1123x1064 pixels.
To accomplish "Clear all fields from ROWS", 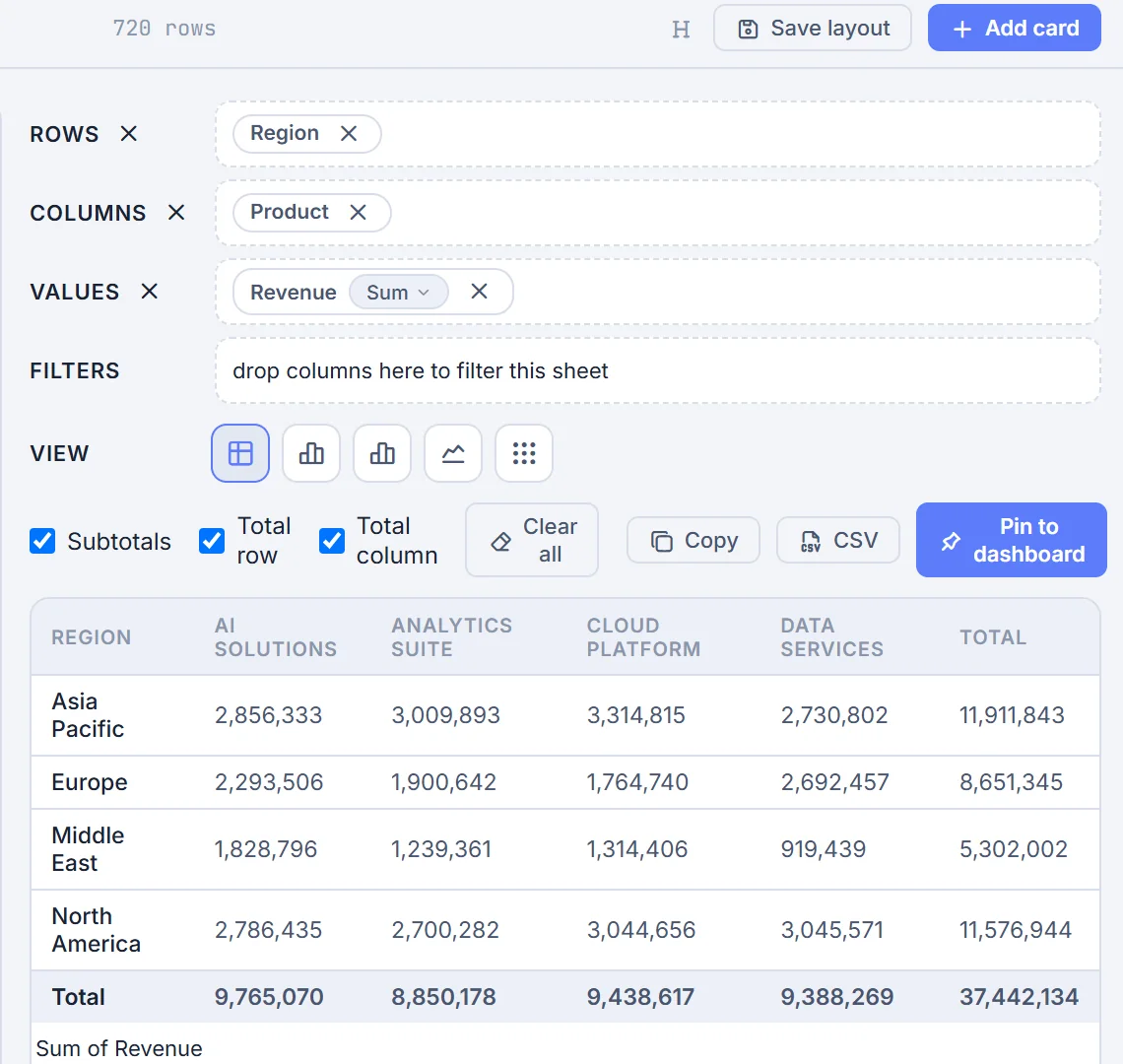I will click(129, 134).
